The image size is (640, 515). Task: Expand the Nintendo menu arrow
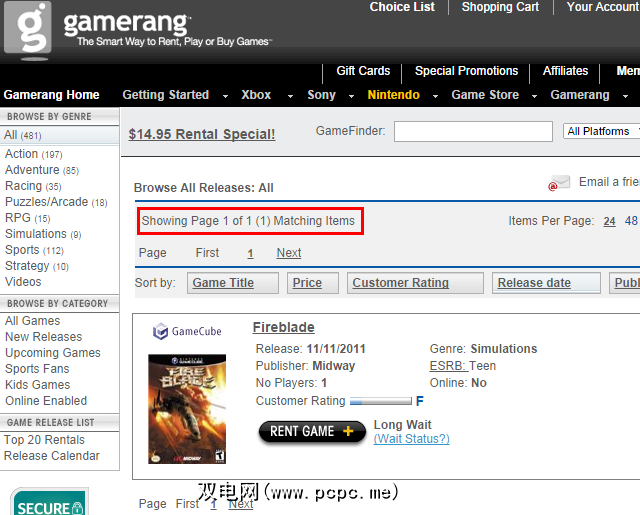(x=436, y=96)
